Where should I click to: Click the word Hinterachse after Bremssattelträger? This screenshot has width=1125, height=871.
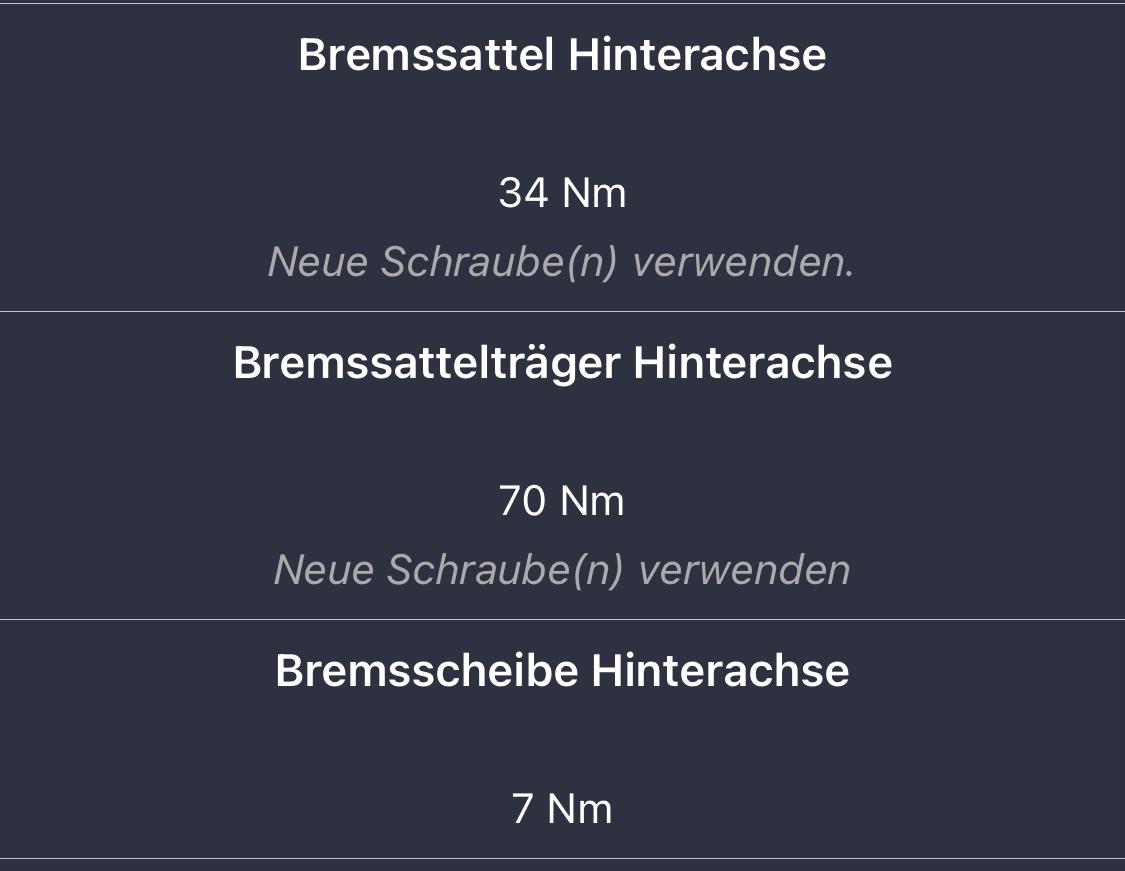763,362
